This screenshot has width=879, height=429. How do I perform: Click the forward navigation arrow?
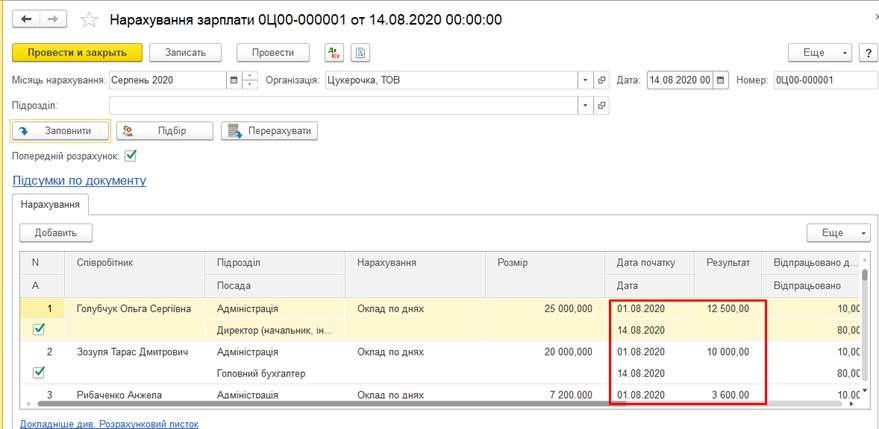click(53, 20)
